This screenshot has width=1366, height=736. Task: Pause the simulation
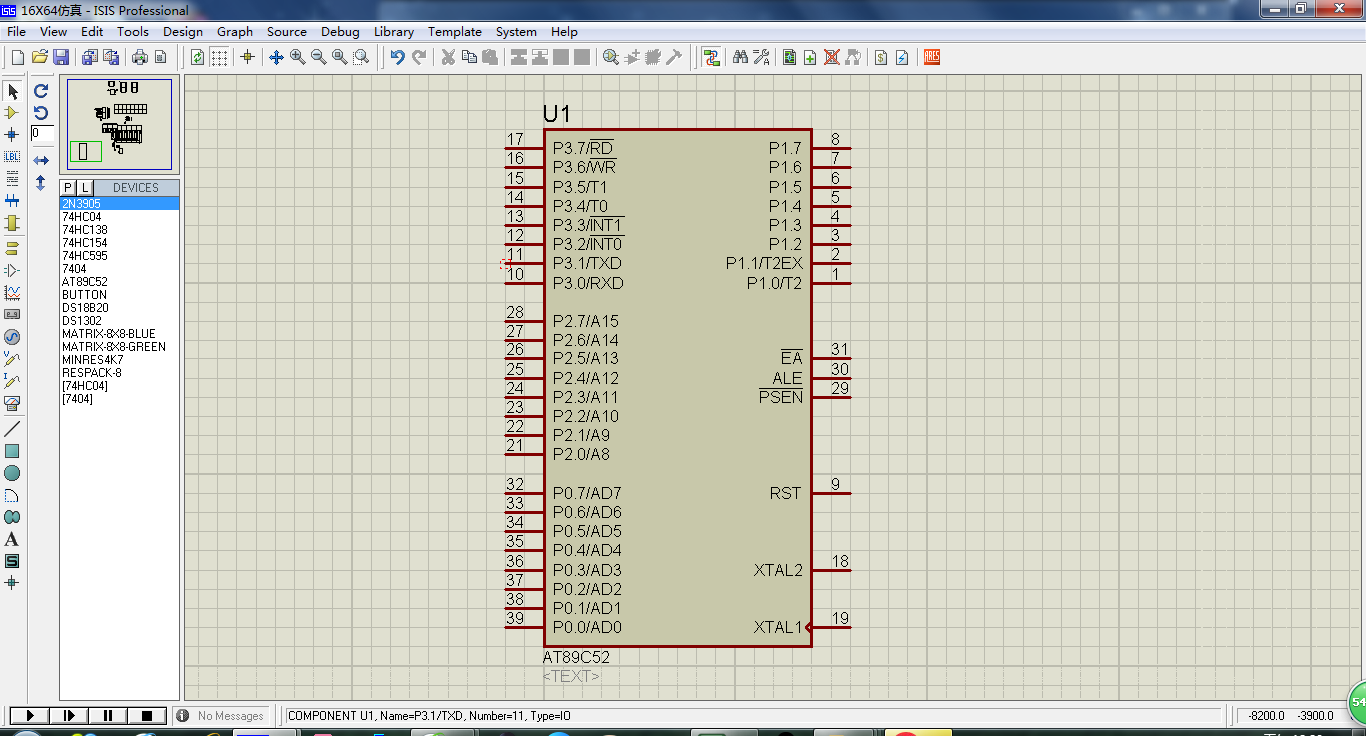click(x=108, y=715)
